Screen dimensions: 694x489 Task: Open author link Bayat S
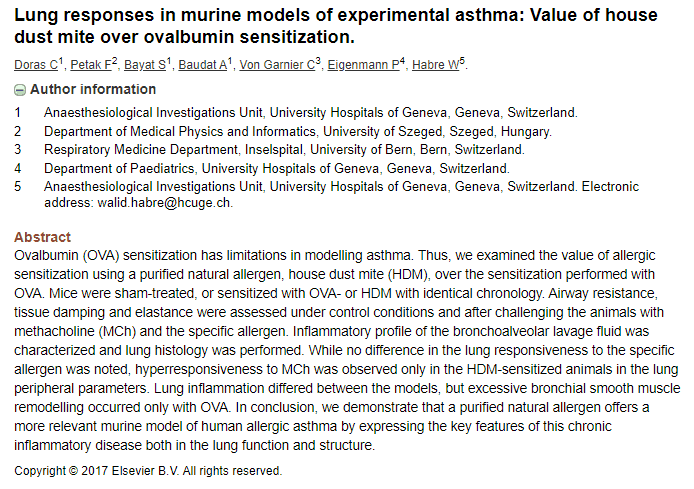pos(145,65)
